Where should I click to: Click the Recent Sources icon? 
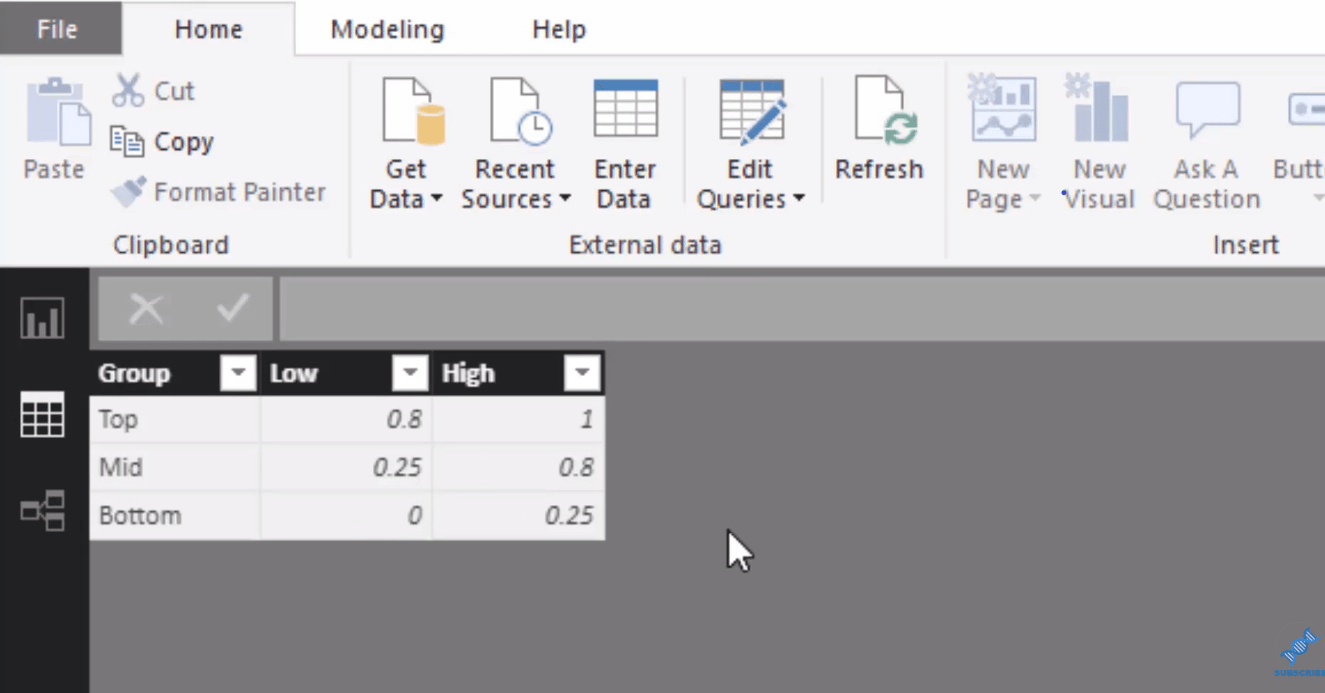tap(515, 113)
